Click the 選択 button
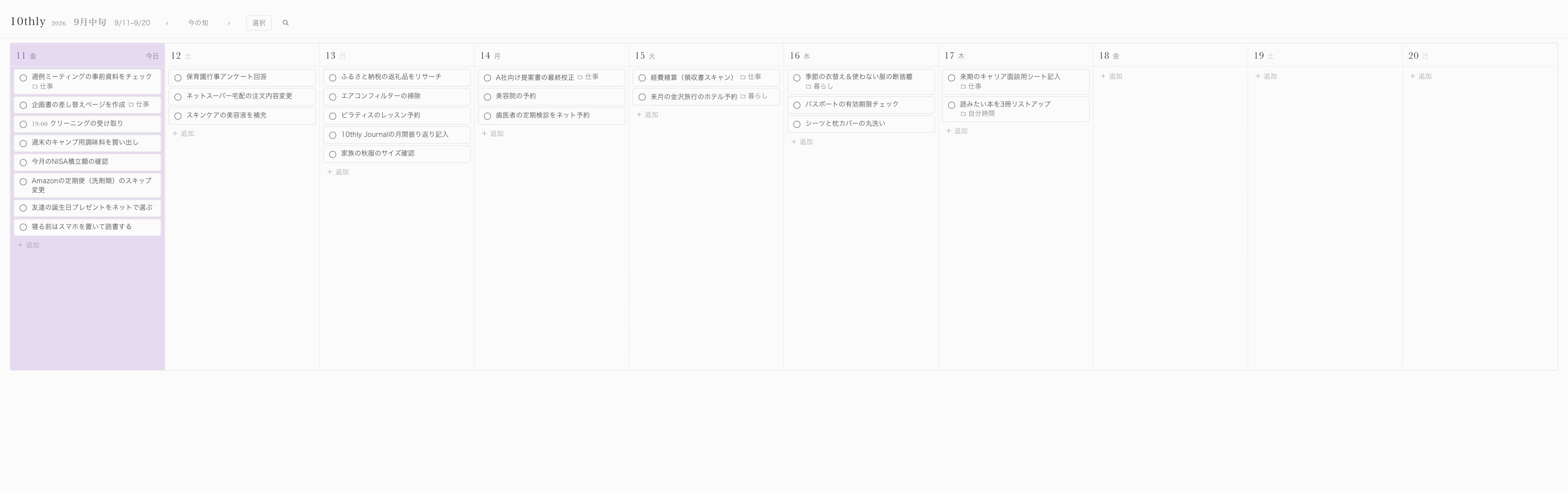The height and width of the screenshot is (492, 1568). click(x=258, y=23)
